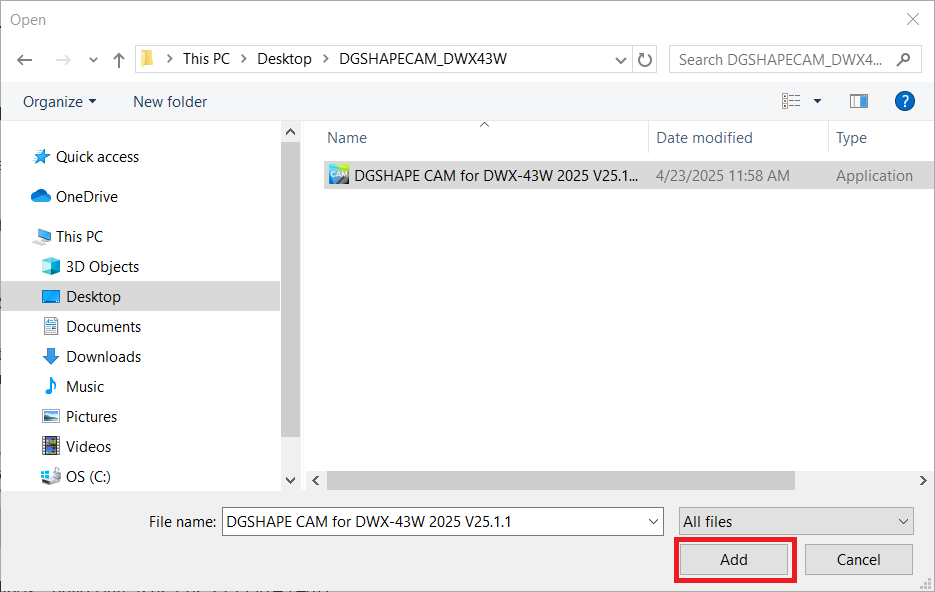Open the Pictures folder
The height and width of the screenshot is (592, 935).
click(x=91, y=417)
